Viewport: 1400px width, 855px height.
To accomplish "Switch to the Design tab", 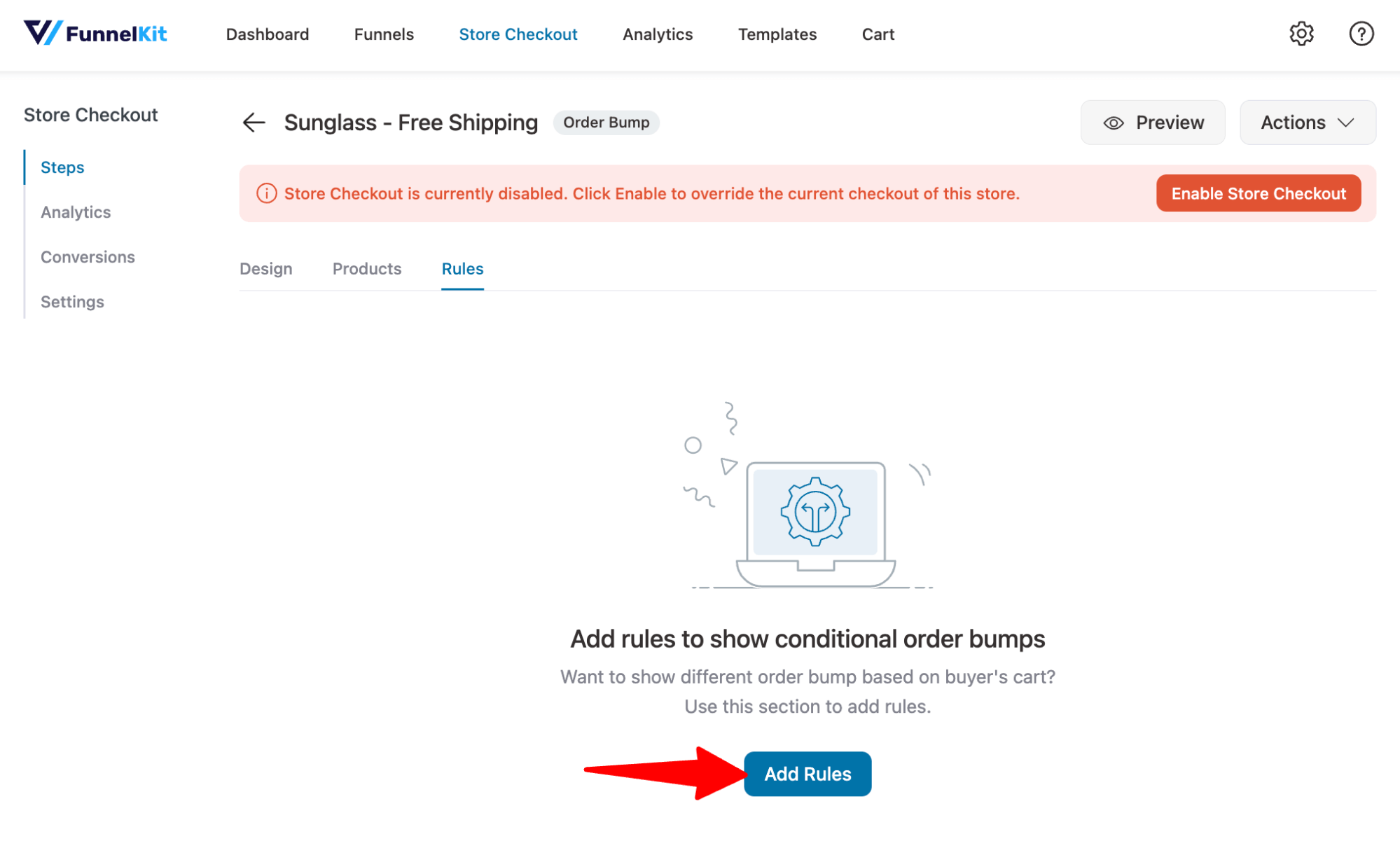I will click(x=266, y=268).
